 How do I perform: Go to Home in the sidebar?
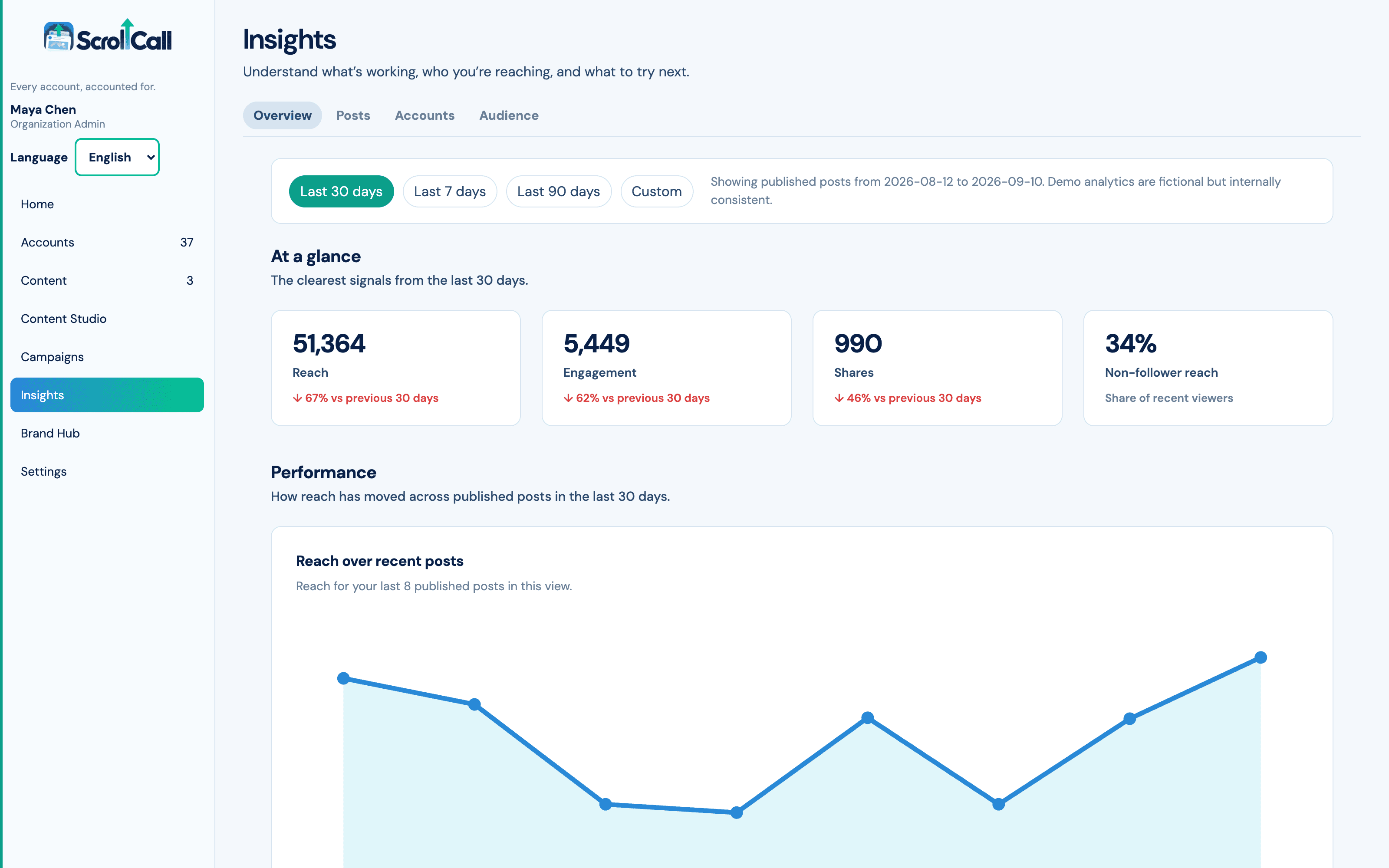107,204
